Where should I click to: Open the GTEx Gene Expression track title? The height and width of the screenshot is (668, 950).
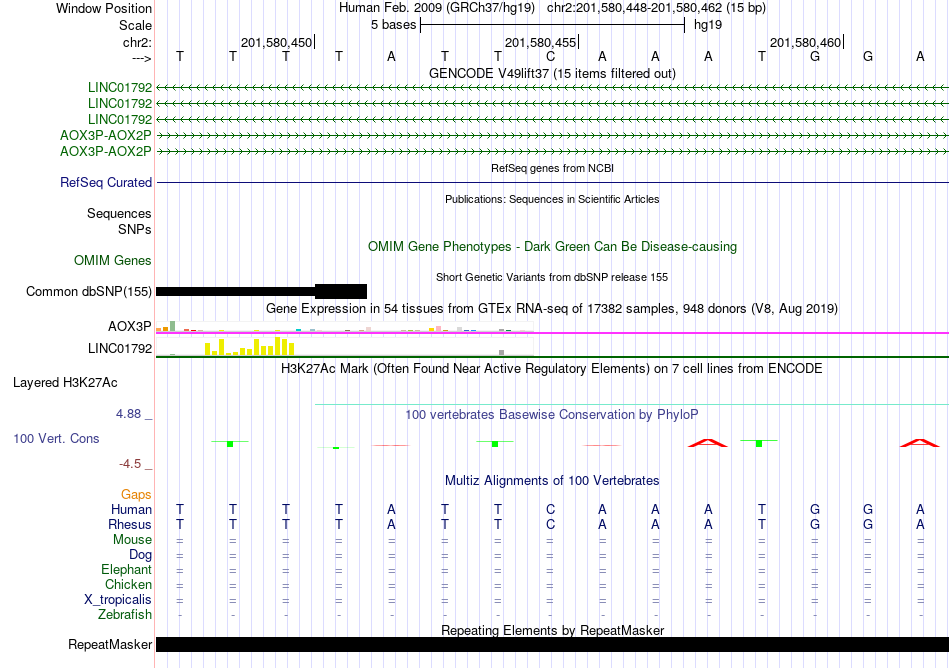552,309
